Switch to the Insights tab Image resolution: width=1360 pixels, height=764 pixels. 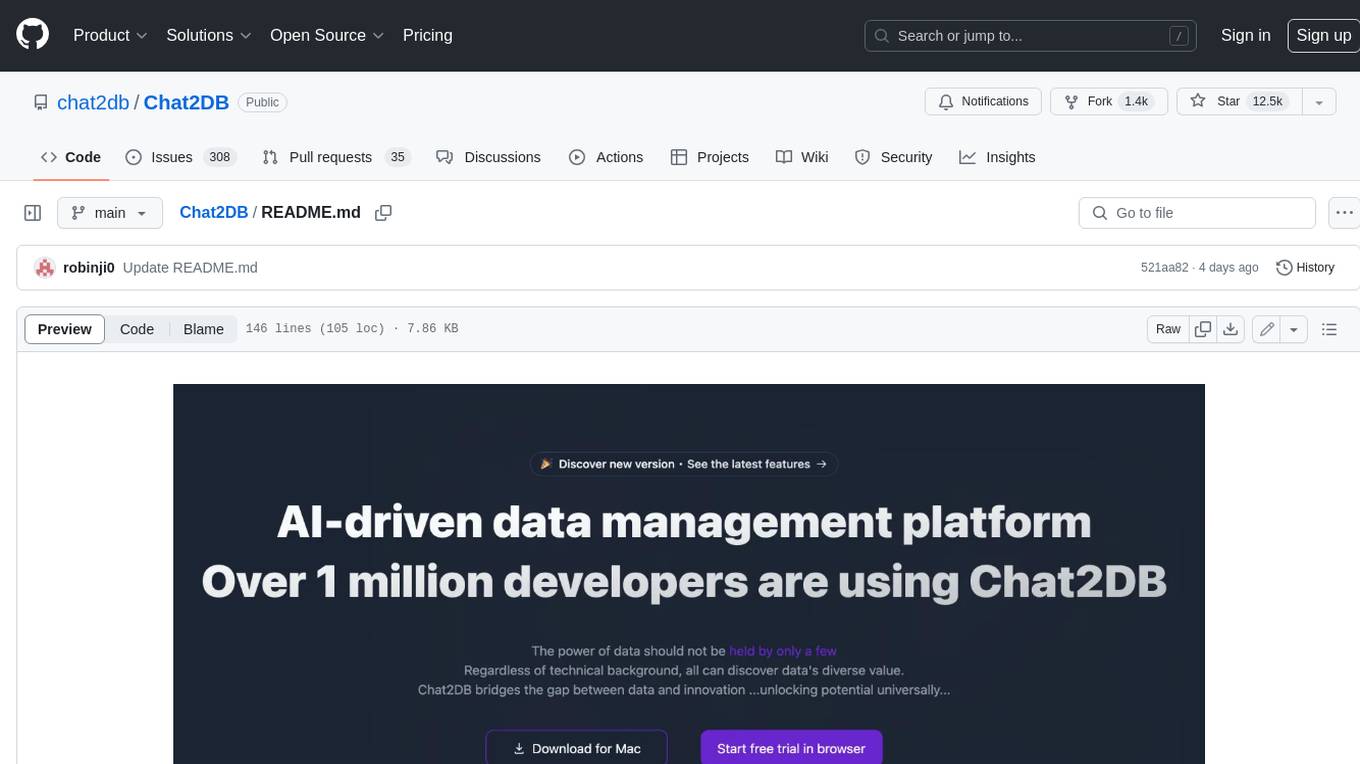tap(997, 157)
